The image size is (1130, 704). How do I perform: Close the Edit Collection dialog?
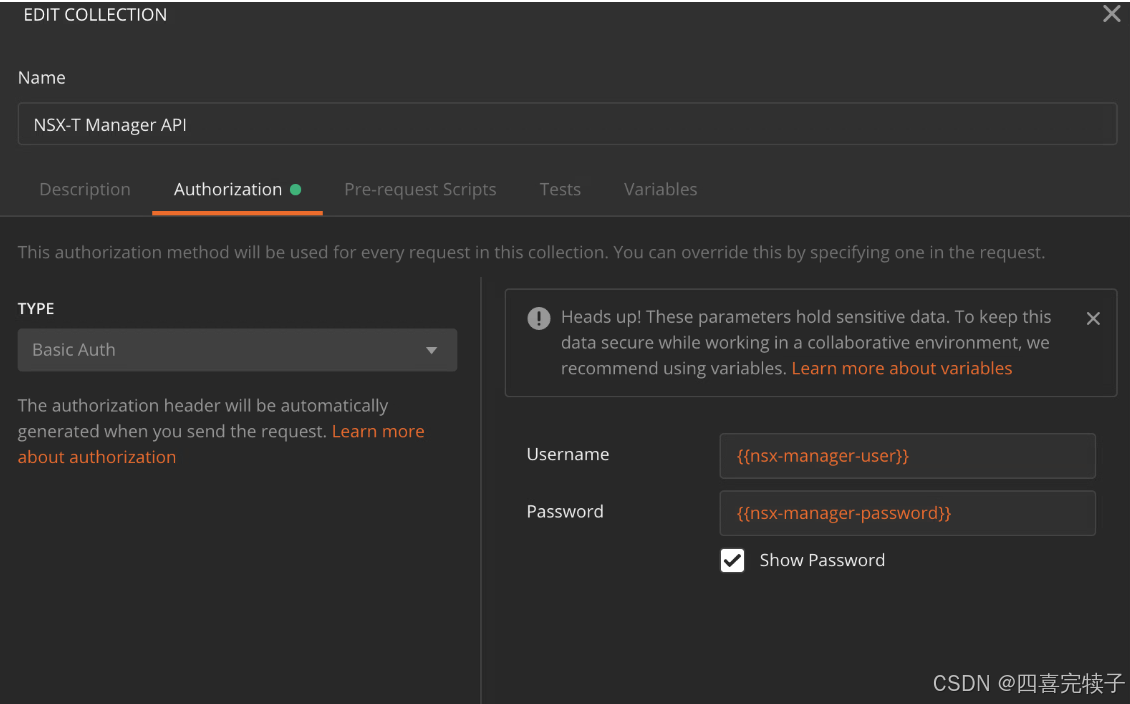(1111, 14)
